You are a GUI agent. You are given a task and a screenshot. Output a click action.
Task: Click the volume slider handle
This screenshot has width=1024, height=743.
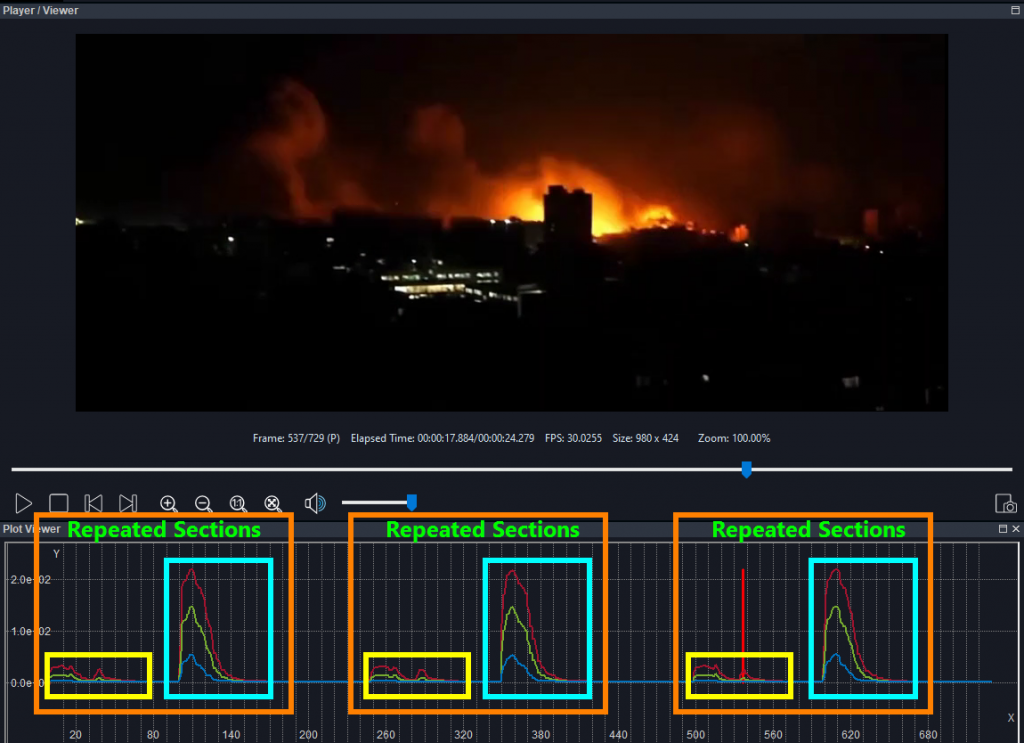tap(411, 502)
